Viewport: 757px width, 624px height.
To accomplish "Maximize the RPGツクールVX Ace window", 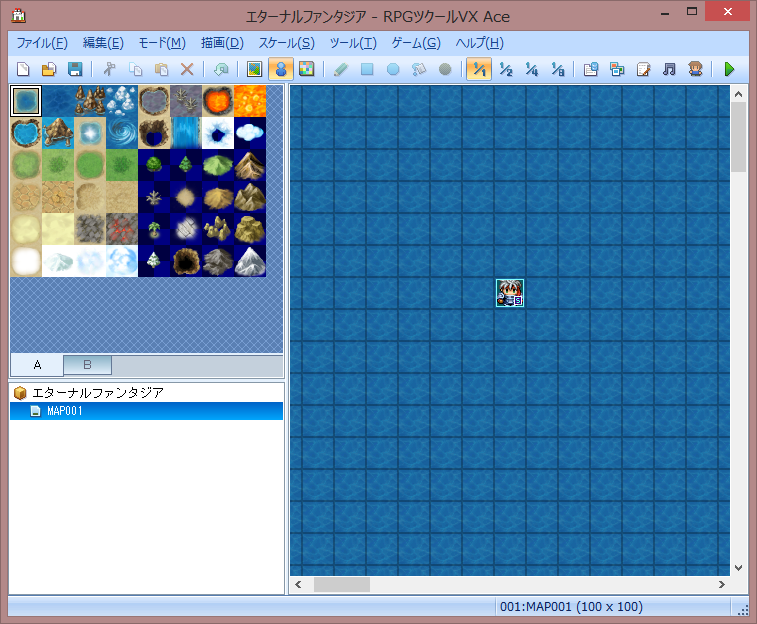I will pos(692,12).
